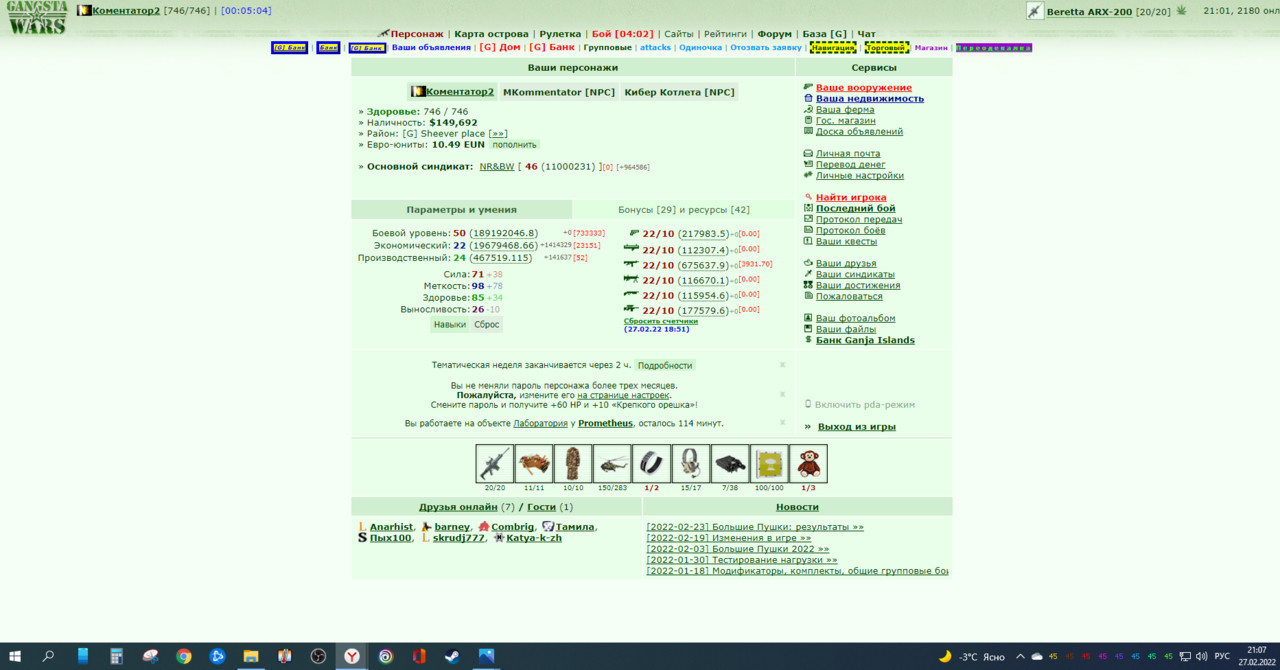1280x670 pixels.
Task: Open Чат menu item
Action: click(x=866, y=33)
